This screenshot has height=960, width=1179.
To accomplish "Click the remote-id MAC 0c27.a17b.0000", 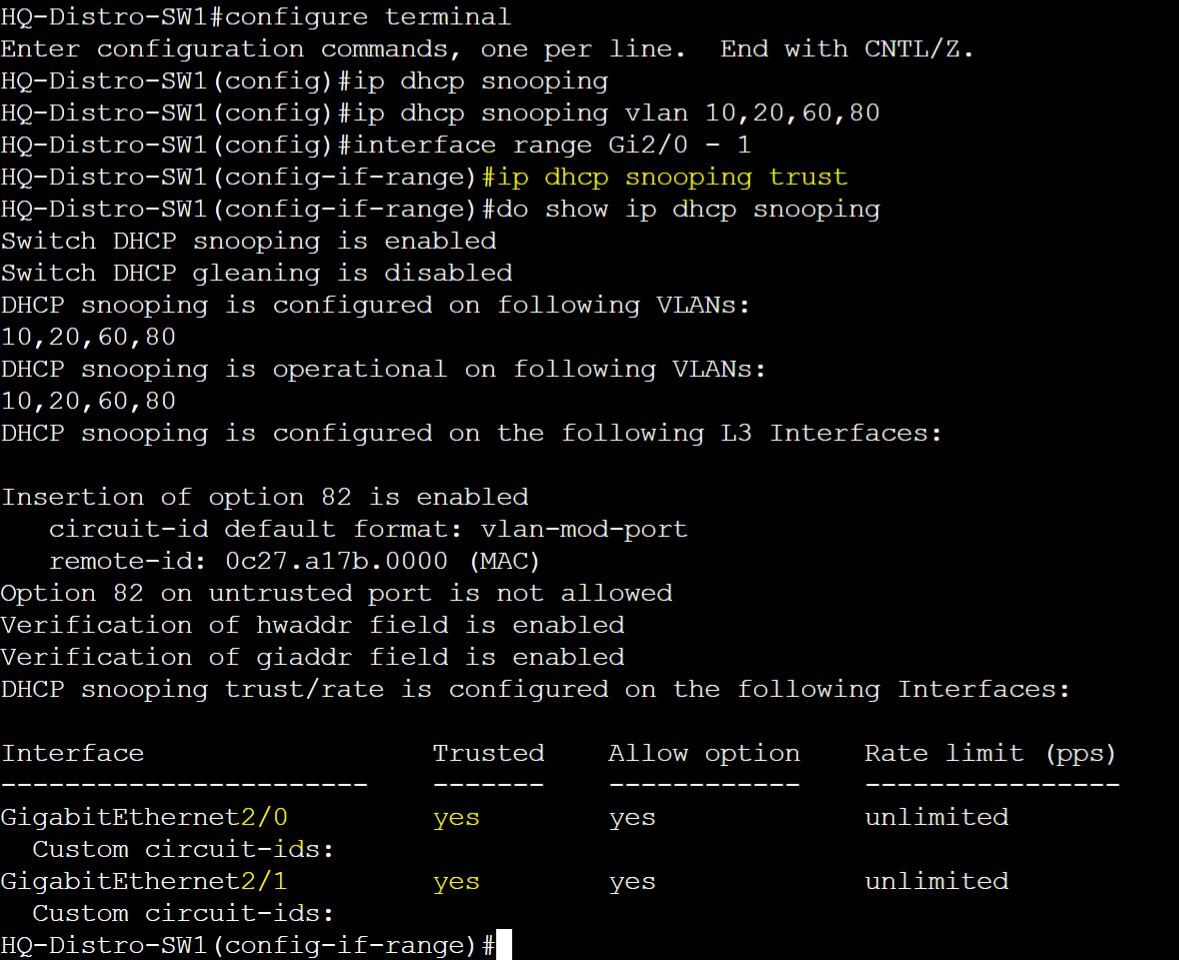I will pos(336,561).
